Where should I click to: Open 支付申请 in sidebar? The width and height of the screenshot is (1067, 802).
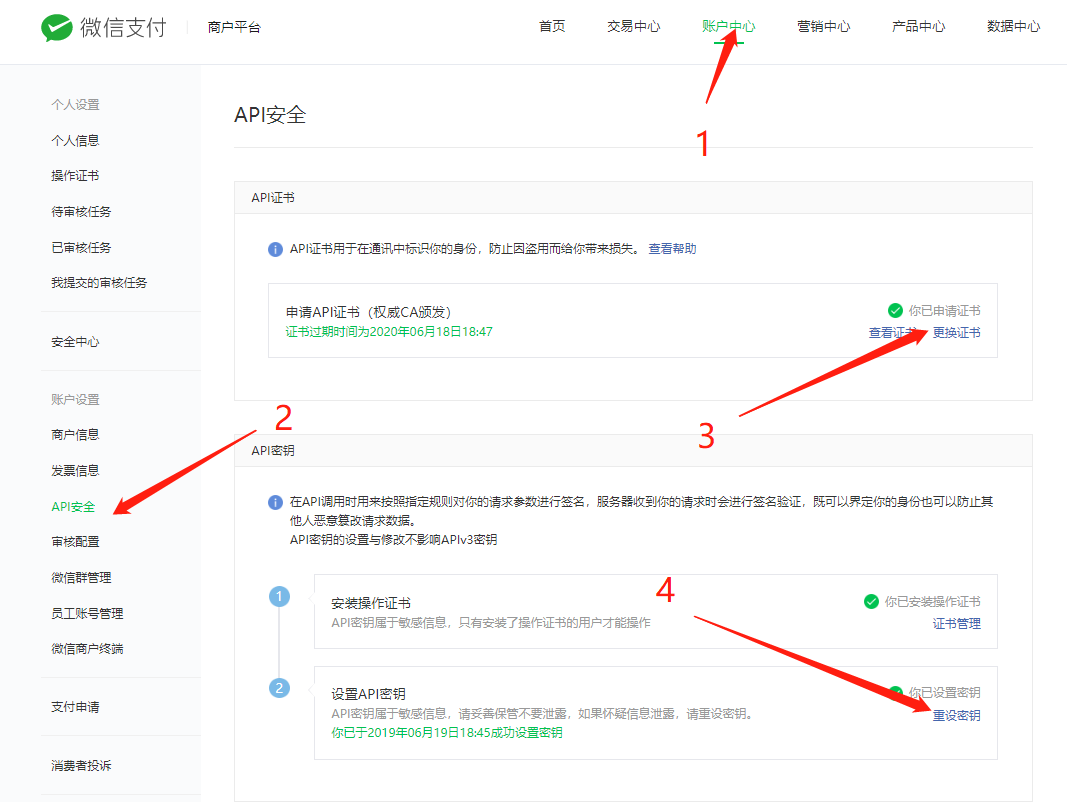coord(76,707)
